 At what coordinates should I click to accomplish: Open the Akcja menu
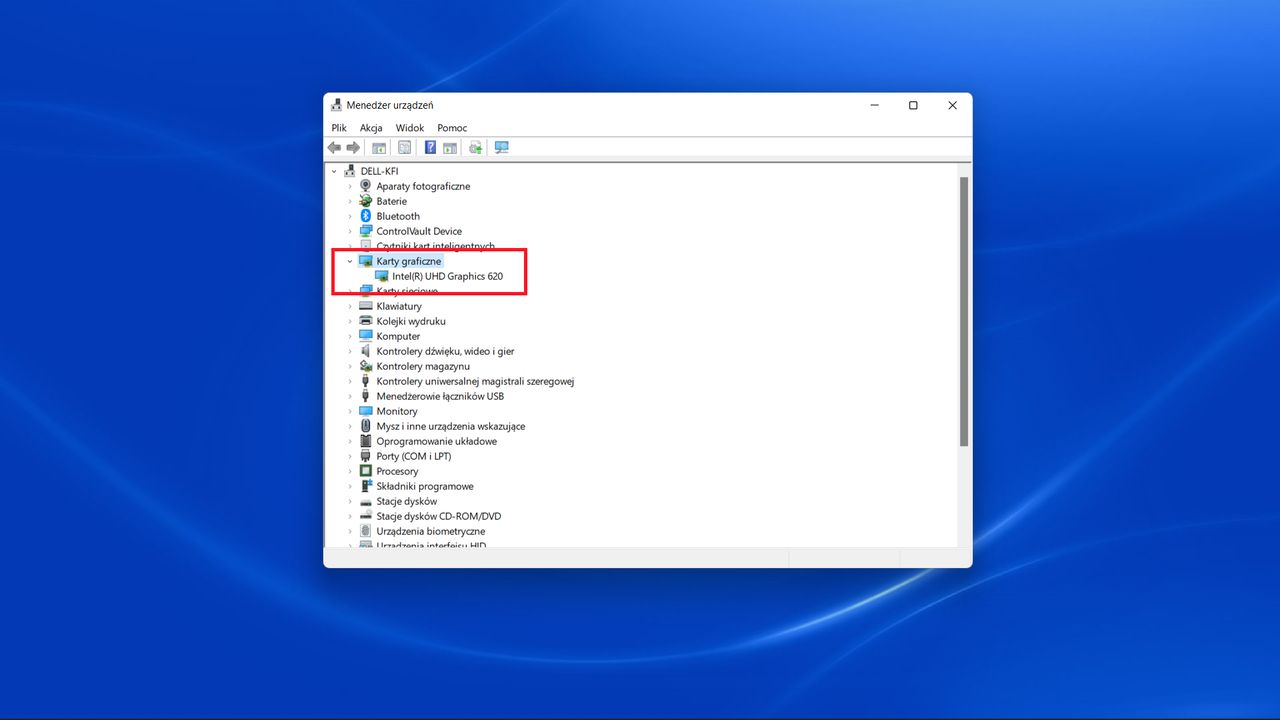coord(370,127)
